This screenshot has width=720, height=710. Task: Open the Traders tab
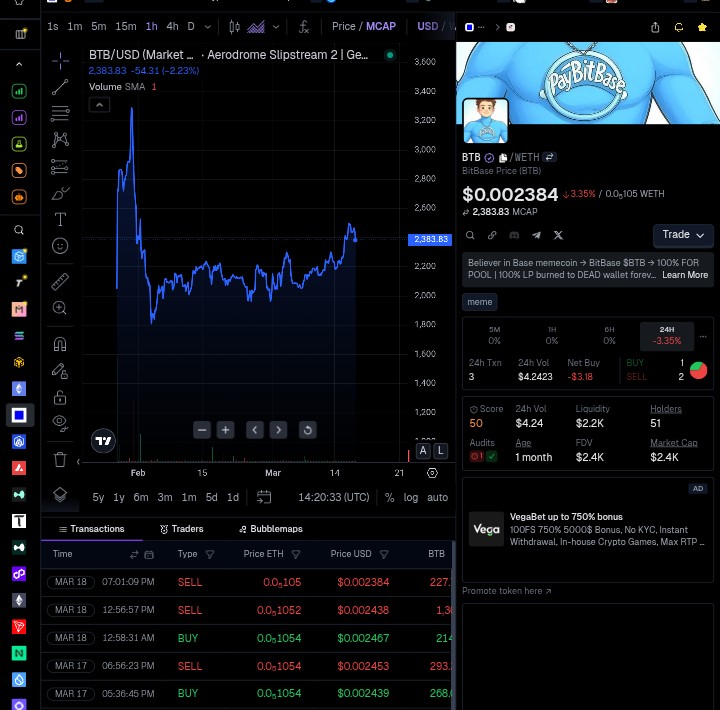coord(182,529)
